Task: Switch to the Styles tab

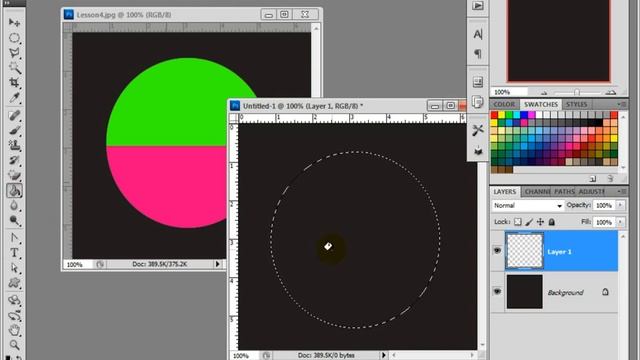Action: coord(576,104)
